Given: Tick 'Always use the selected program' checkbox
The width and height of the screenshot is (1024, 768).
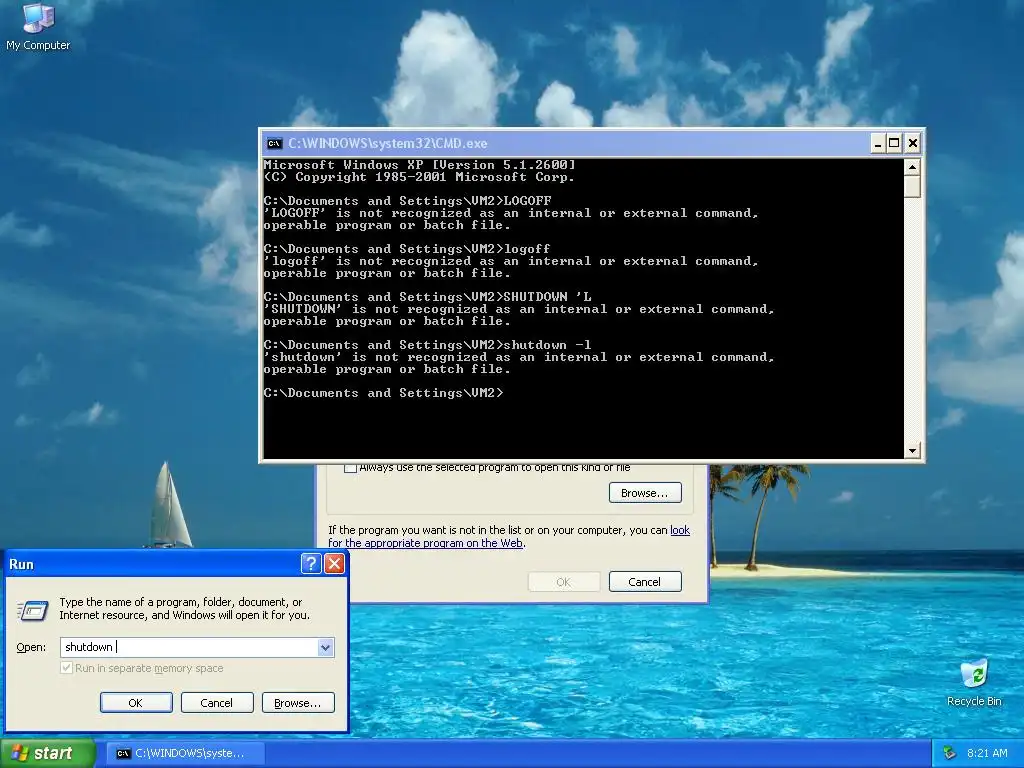Looking at the screenshot, I should coord(350,468).
